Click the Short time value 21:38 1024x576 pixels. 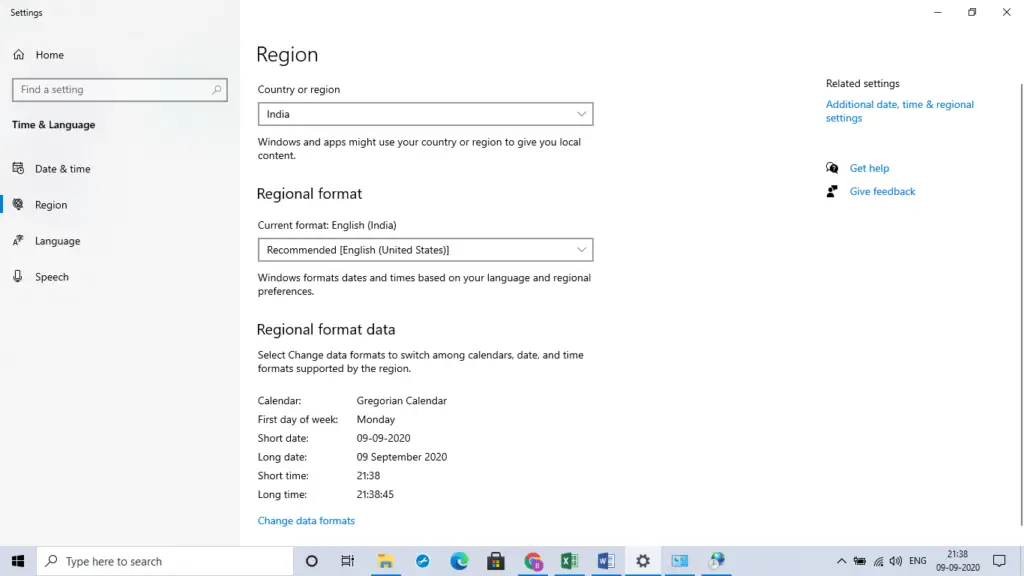click(368, 475)
